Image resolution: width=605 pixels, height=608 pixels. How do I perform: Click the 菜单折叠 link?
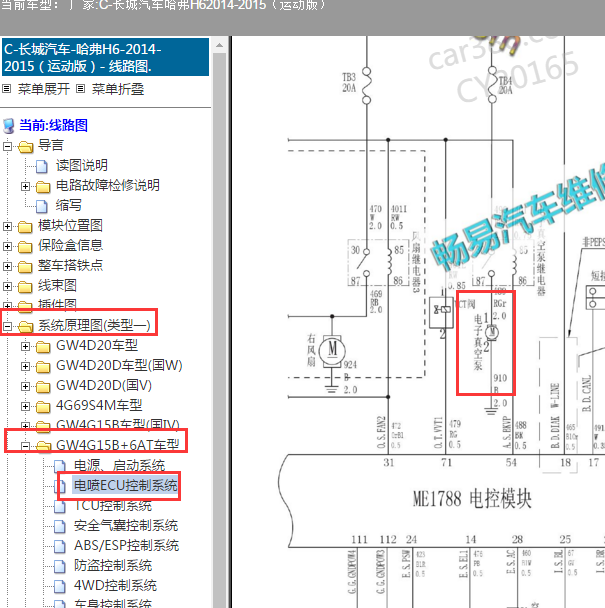118,89
